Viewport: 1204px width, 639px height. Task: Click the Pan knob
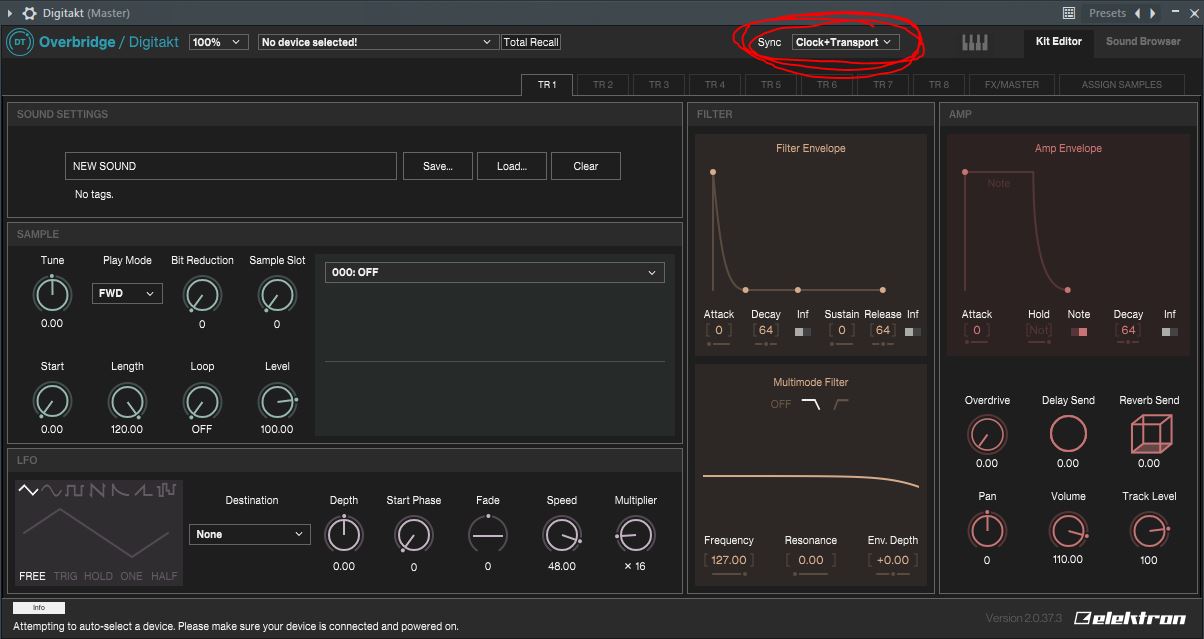coord(987,530)
